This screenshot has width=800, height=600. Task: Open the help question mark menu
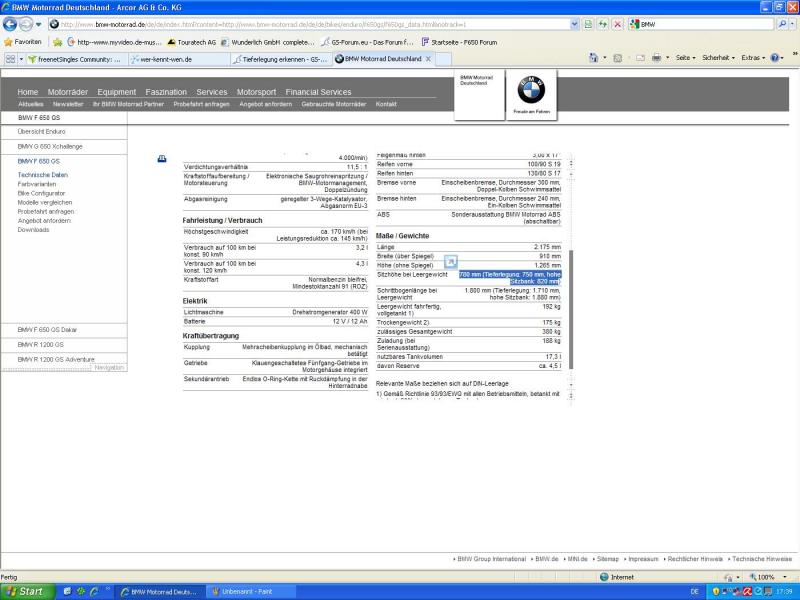[777, 58]
